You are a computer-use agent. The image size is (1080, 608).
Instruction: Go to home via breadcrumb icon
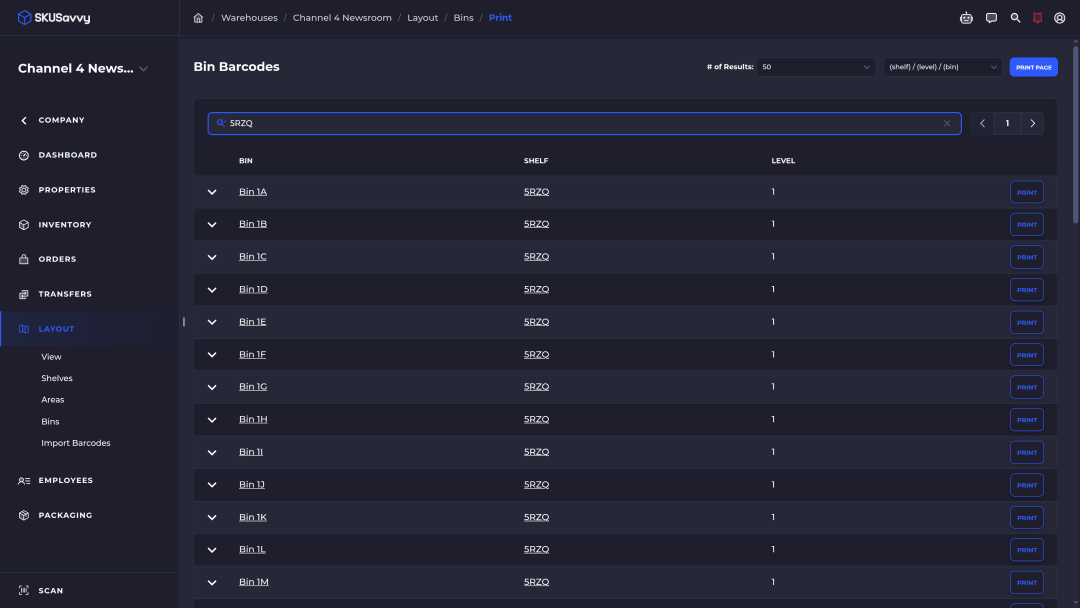tap(198, 18)
